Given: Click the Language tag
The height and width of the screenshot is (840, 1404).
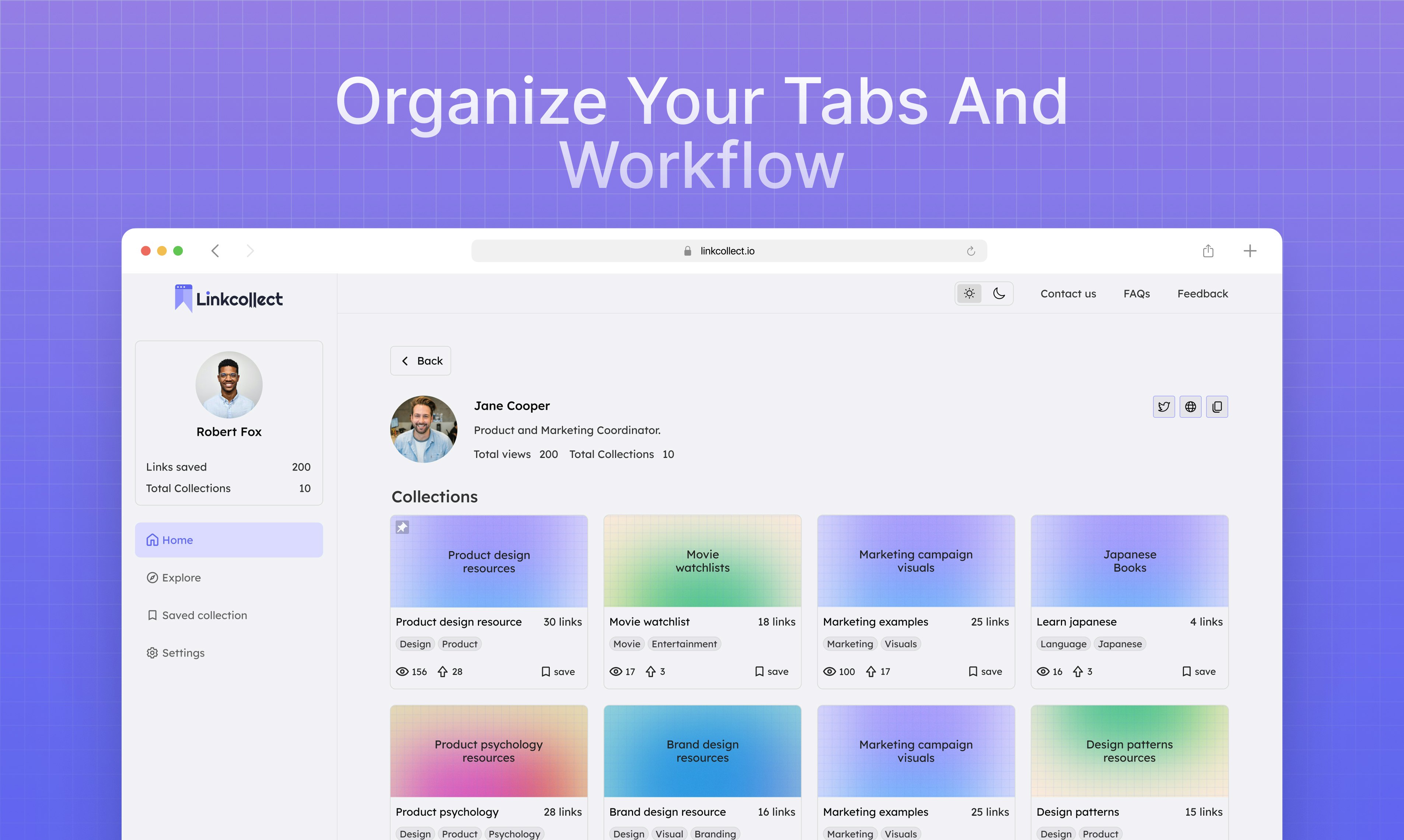Looking at the screenshot, I should tap(1064, 644).
